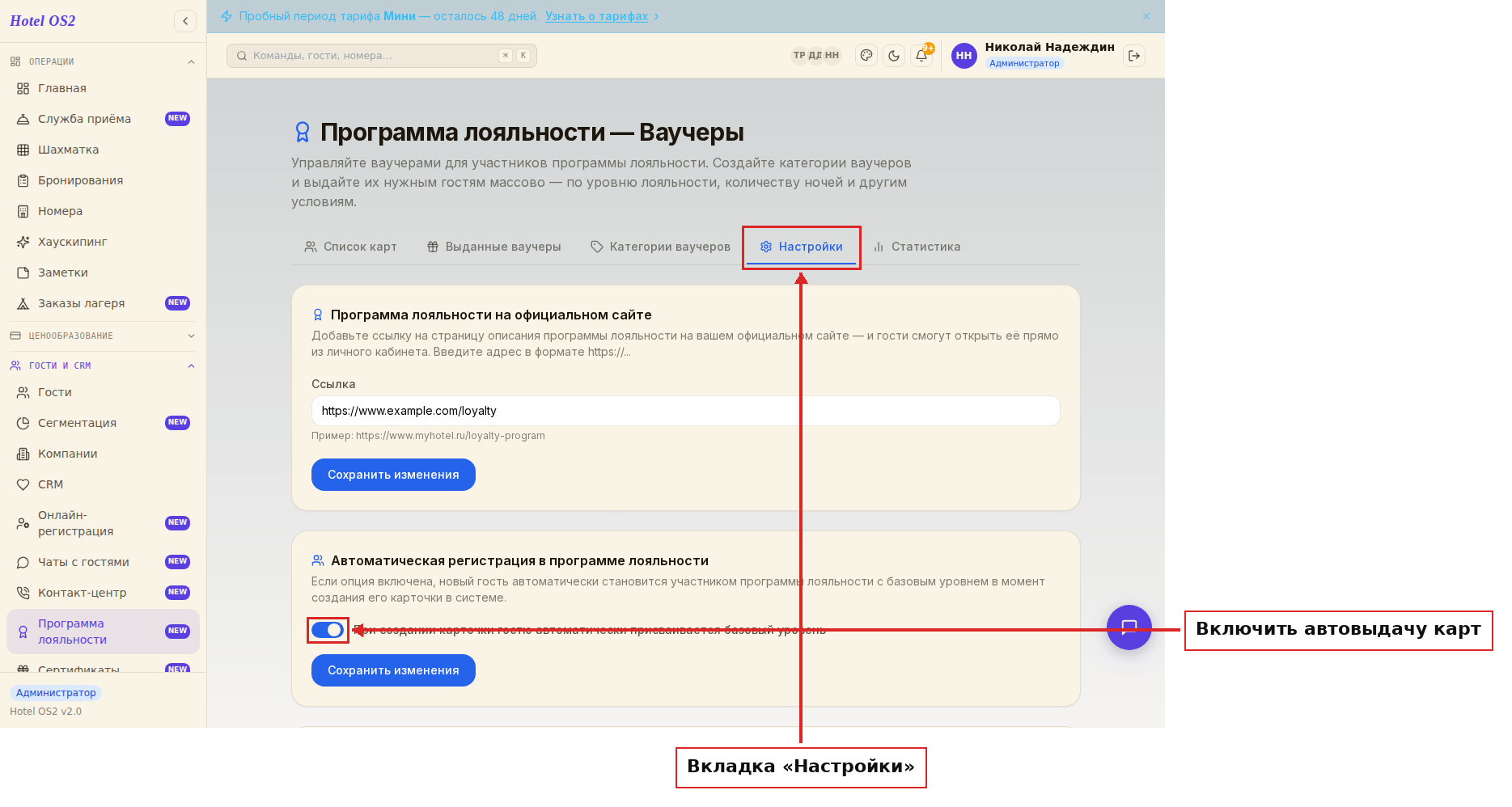This screenshot has width=1512, height=807.
Task: Switch to Категории ваучеров tab
Action: click(660, 247)
